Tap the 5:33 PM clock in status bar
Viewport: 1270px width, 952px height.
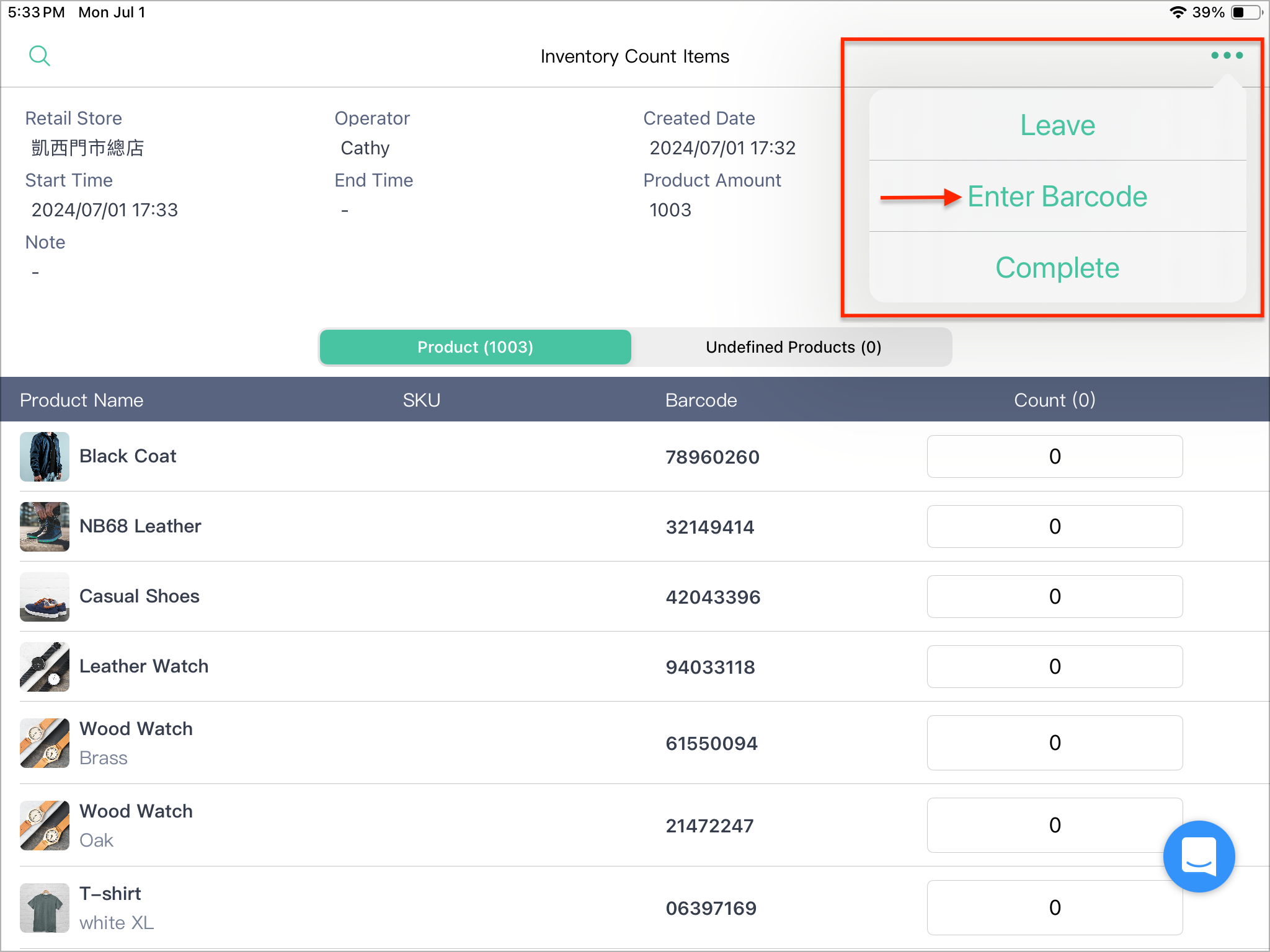[37, 12]
